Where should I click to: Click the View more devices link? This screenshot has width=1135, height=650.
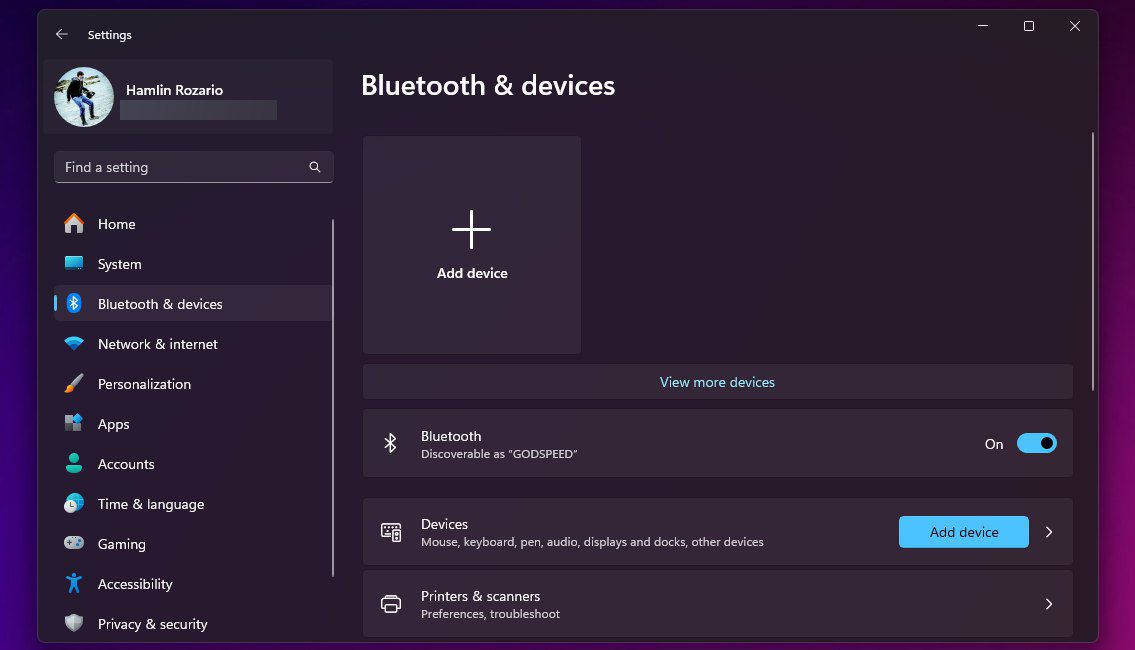click(717, 382)
